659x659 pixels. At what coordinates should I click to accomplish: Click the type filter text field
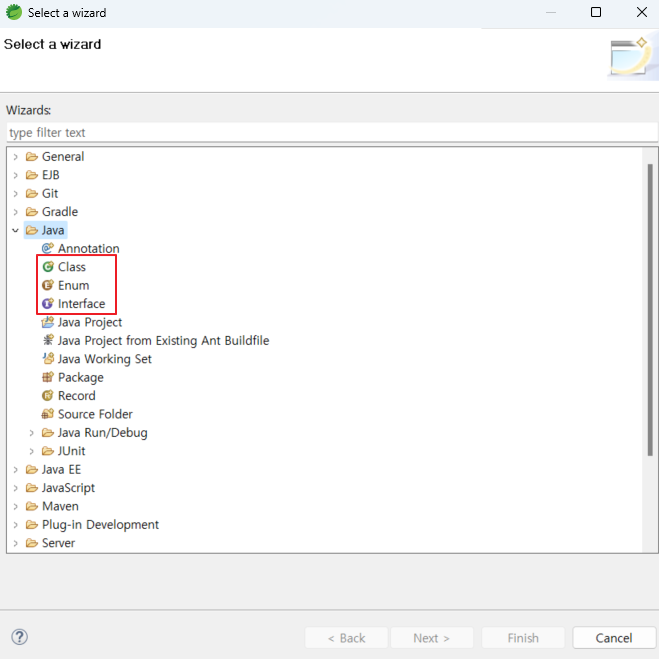tap(332, 133)
